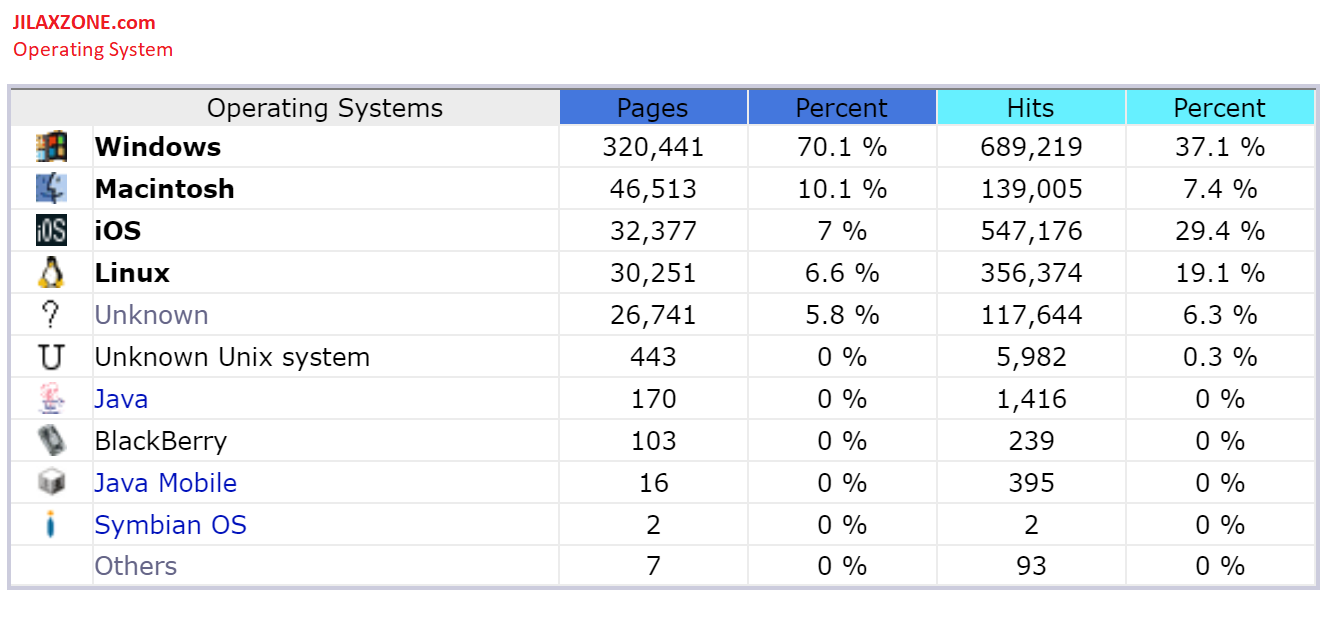The height and width of the screenshot is (629, 1328).
Task: Click the 320,441 pages value
Action: (653, 147)
